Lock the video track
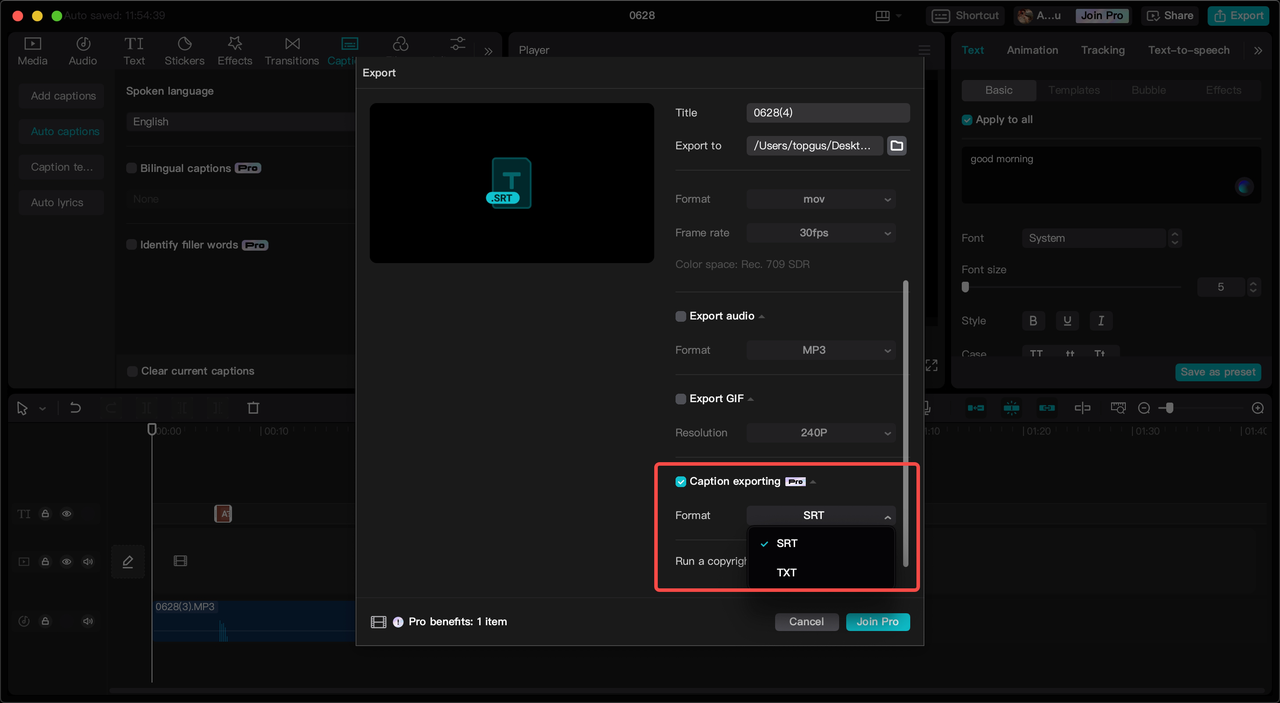The image size is (1280, 703). [x=45, y=562]
